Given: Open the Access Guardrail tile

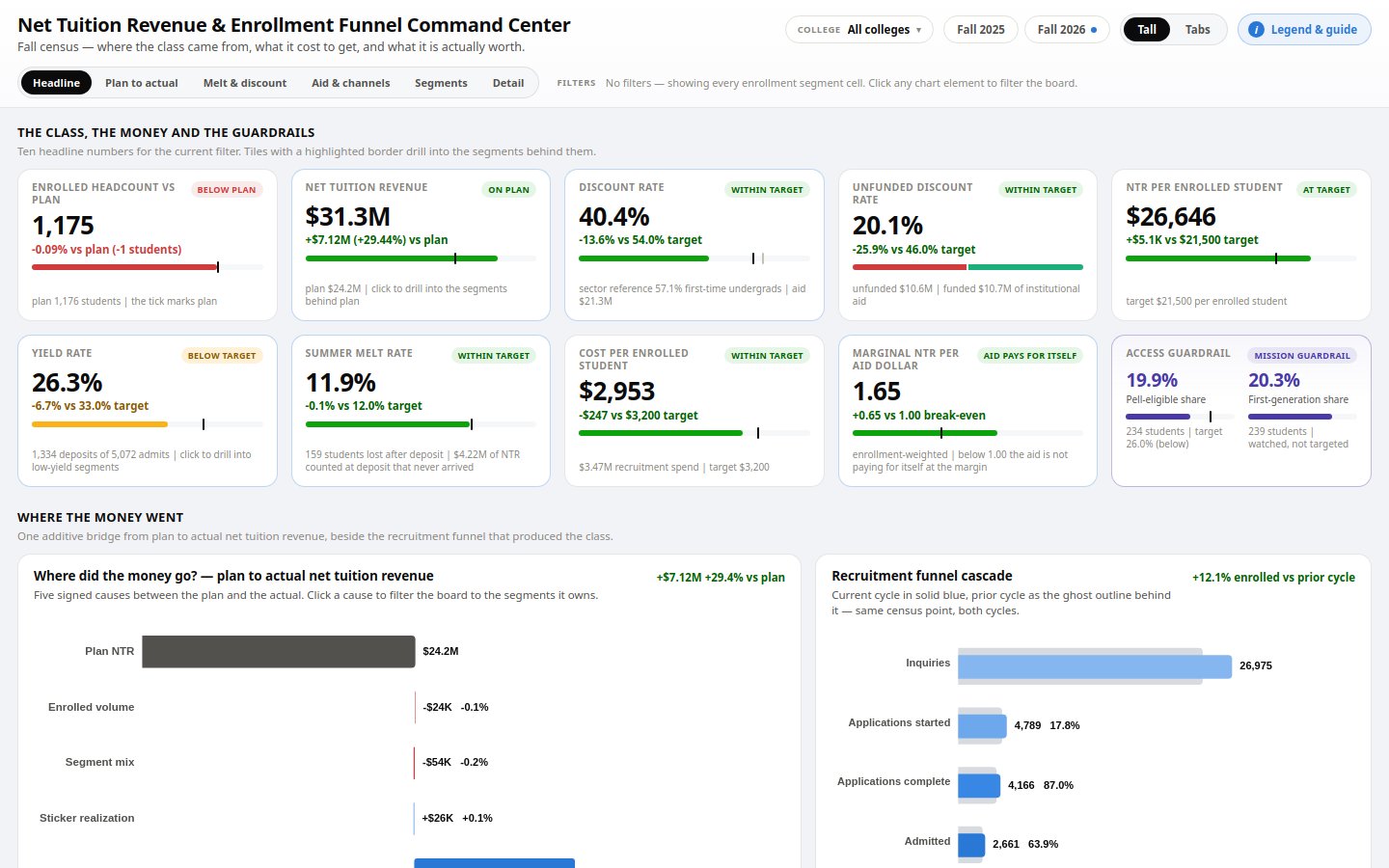Looking at the screenshot, I should (1241, 411).
